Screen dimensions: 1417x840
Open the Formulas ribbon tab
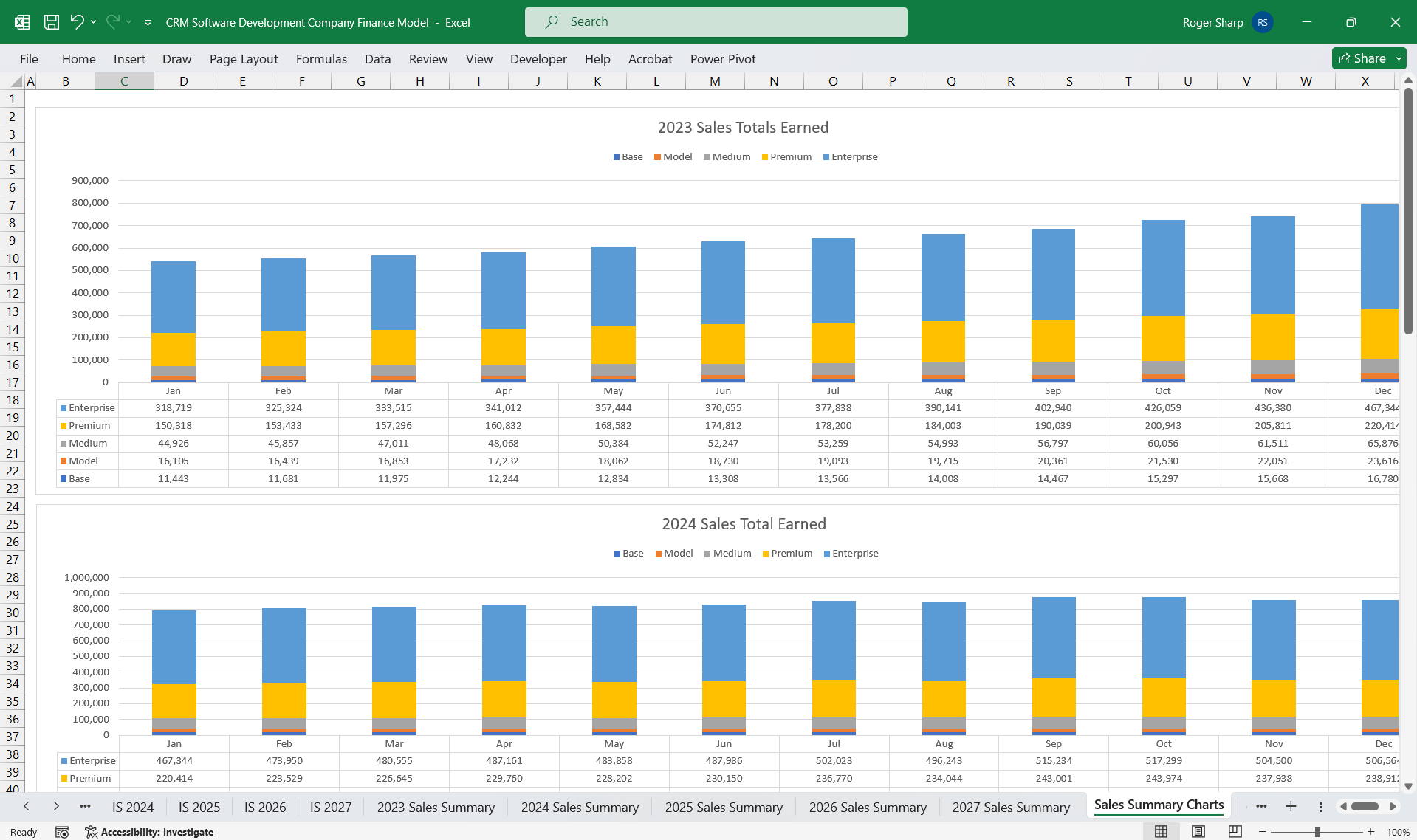(x=321, y=59)
